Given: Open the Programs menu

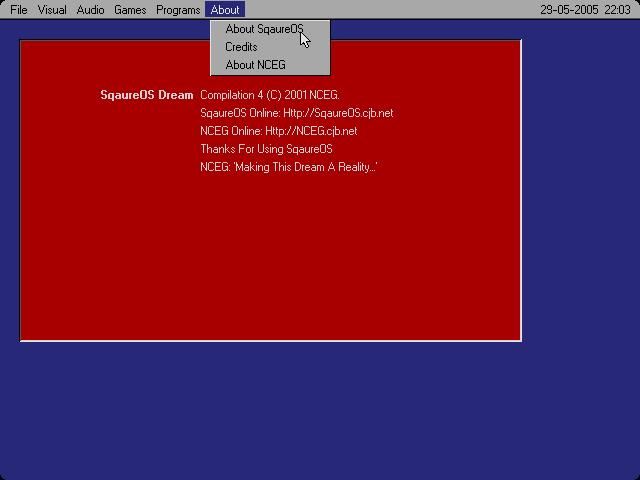Looking at the screenshot, I should (178, 10).
